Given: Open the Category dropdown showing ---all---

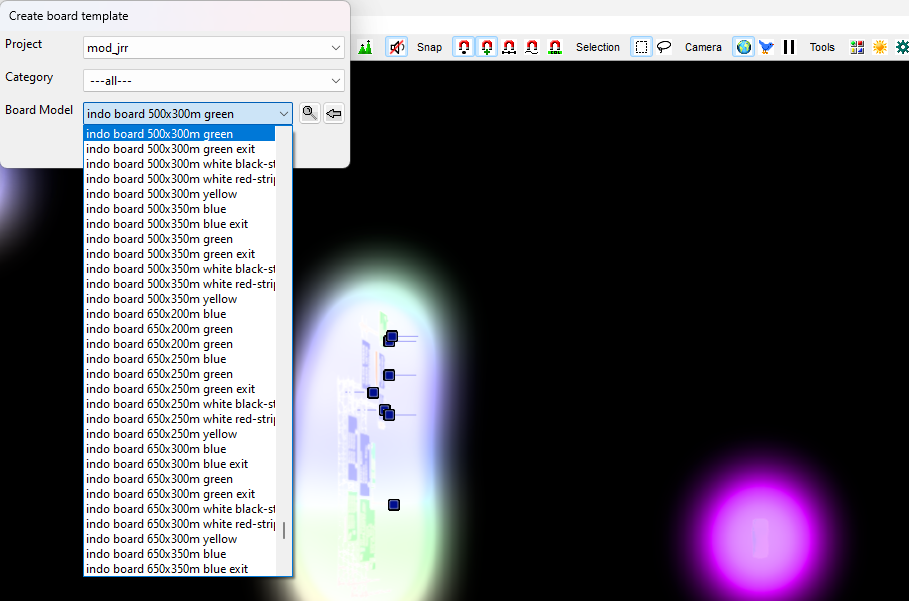Looking at the screenshot, I should (214, 81).
